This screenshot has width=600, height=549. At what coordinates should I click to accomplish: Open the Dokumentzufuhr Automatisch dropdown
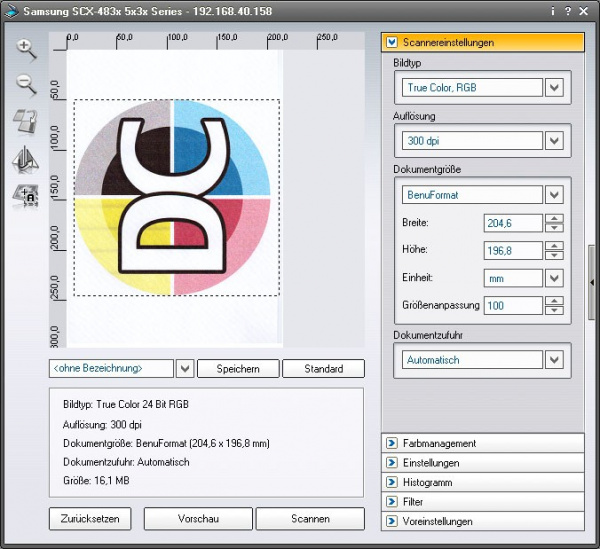[555, 360]
